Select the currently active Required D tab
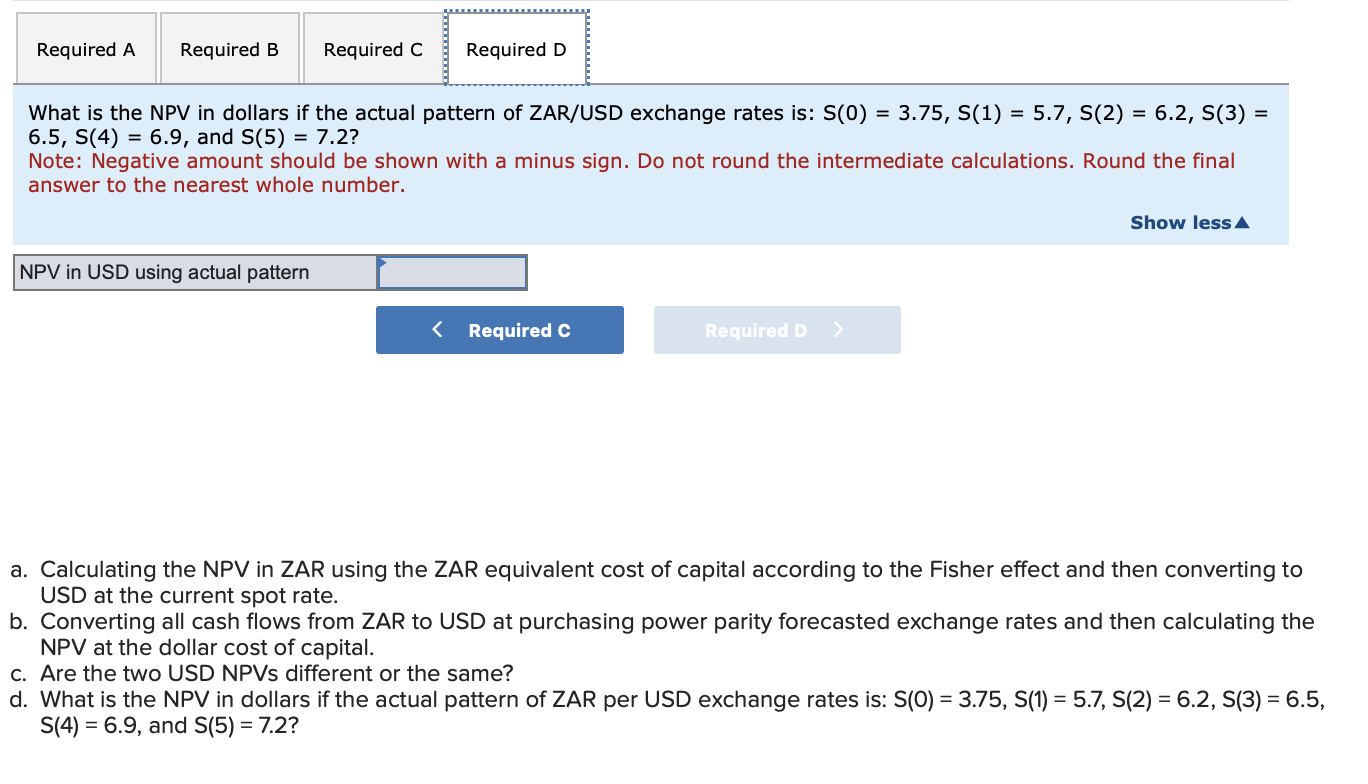Image resolution: width=1368 pixels, height=784 pixels. [x=515, y=48]
